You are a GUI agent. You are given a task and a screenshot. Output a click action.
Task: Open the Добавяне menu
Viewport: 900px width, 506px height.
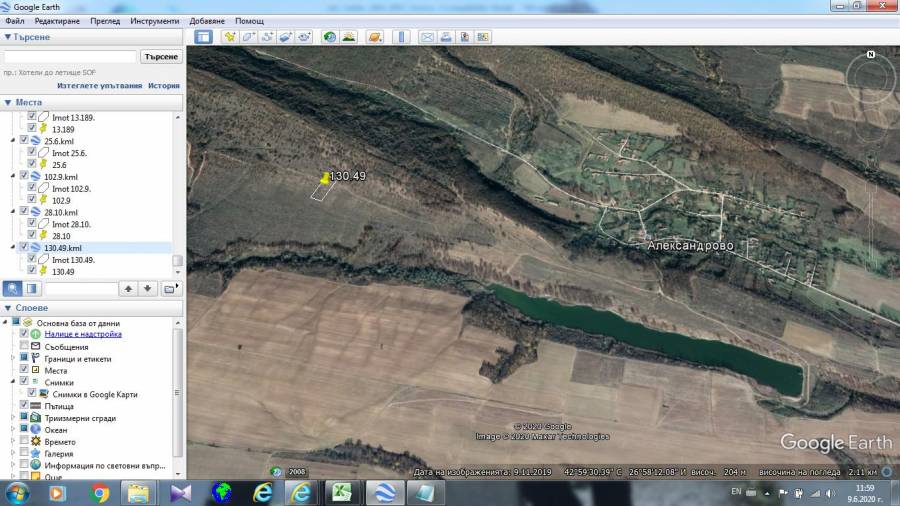coord(207,21)
